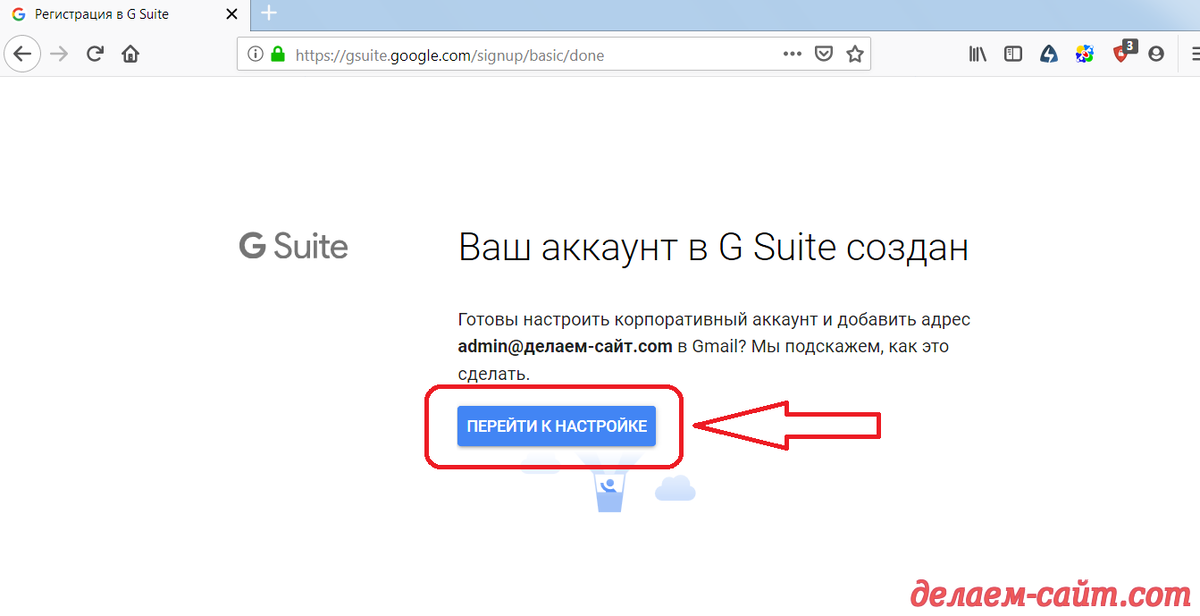Close the Регистрация в G Suite tab
Image resolution: width=1200 pixels, height=616 pixels.
pyautogui.click(x=231, y=14)
